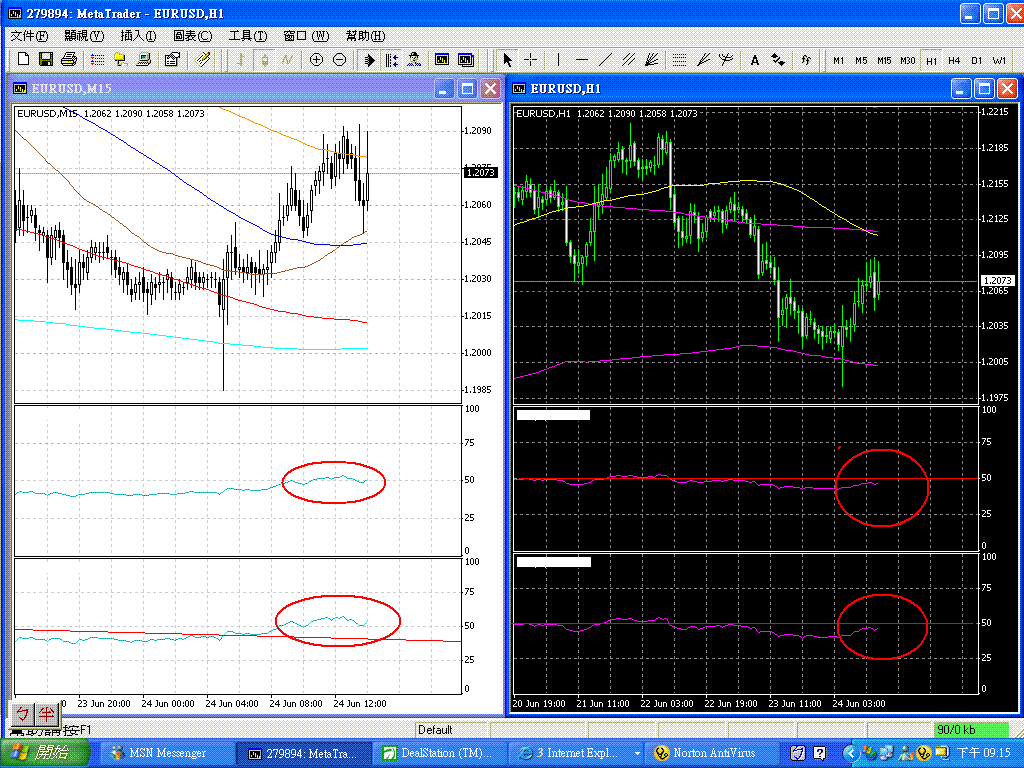Viewport: 1024px width, 768px height.
Task: Switch to DealStation (TM) taskbar button
Action: tap(440, 753)
